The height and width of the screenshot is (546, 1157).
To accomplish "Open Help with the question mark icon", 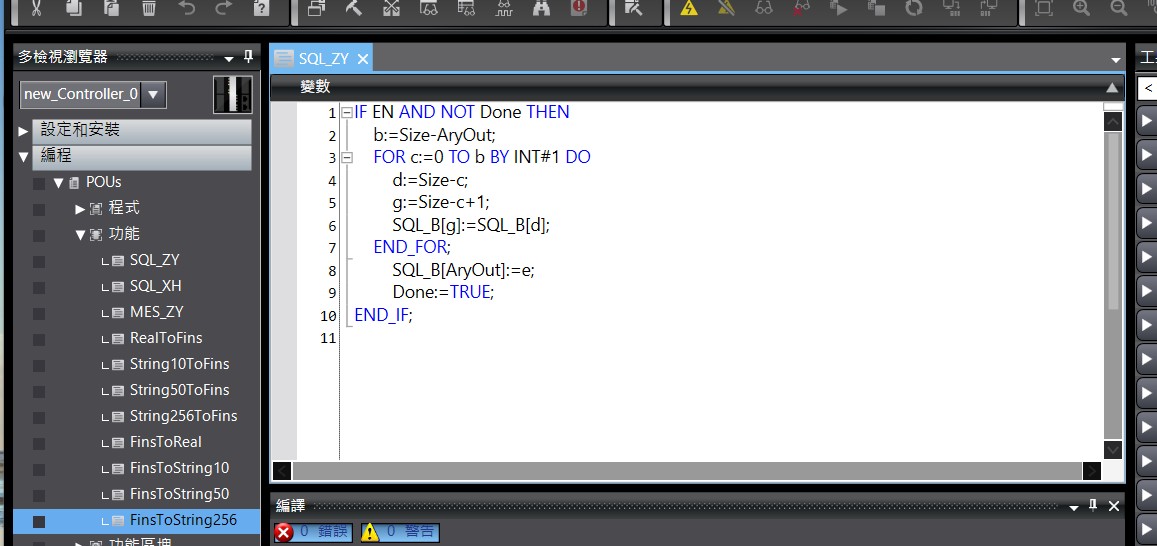I will click(261, 8).
